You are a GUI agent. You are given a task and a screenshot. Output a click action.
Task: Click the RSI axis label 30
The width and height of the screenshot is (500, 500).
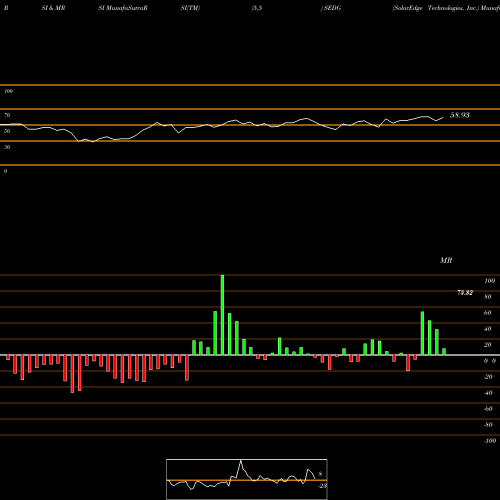[7, 147]
